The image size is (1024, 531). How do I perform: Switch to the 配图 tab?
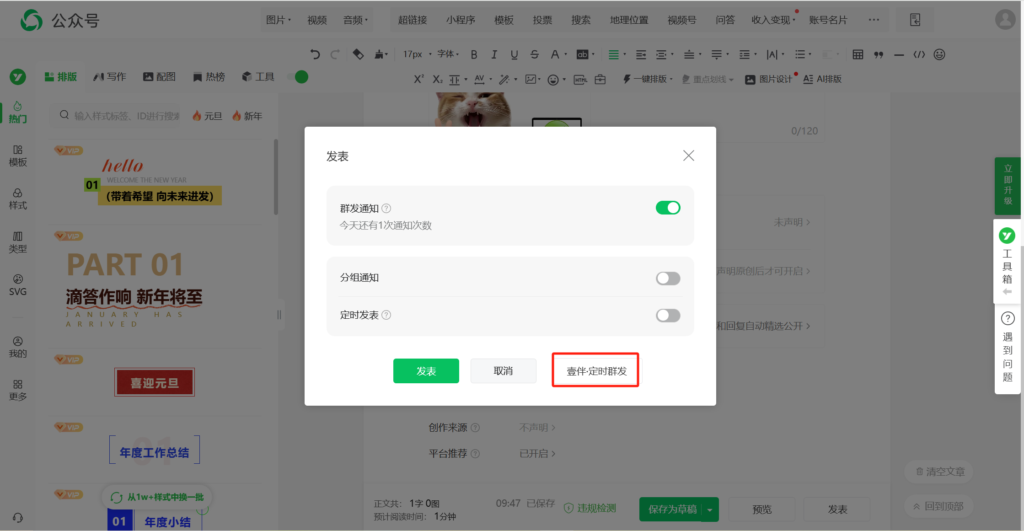tap(159, 77)
